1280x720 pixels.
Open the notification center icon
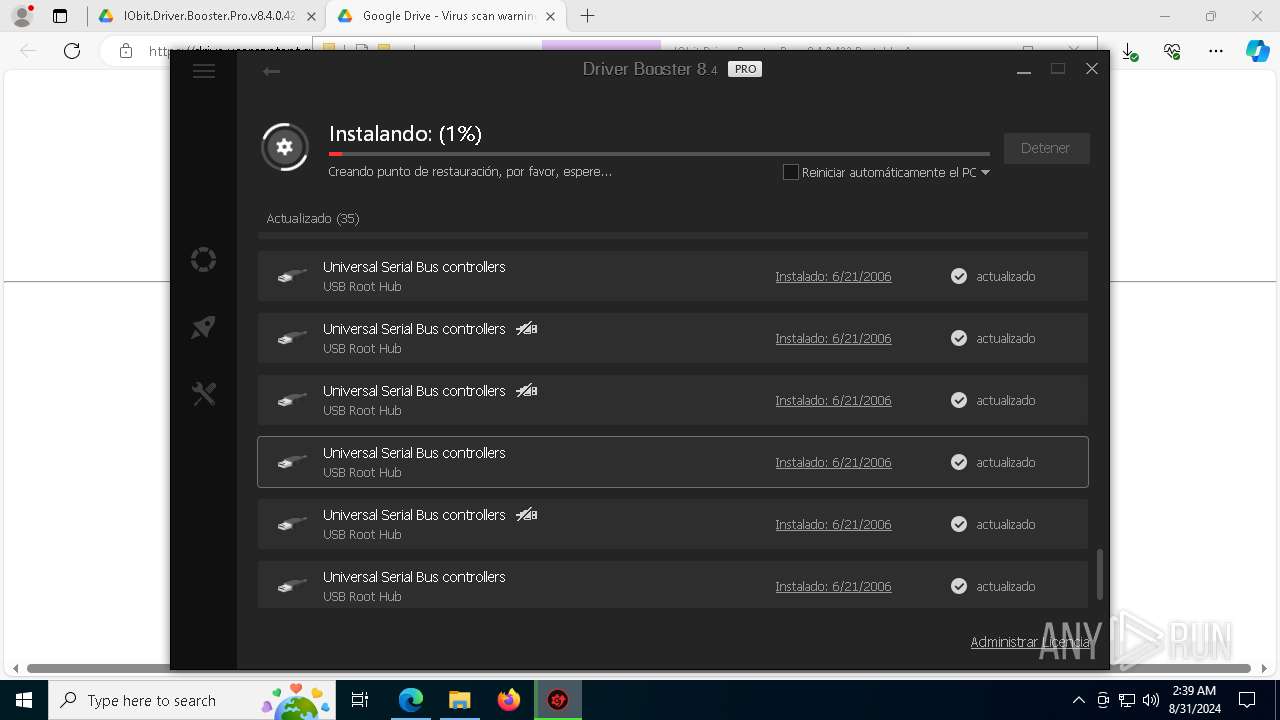click(1247, 700)
